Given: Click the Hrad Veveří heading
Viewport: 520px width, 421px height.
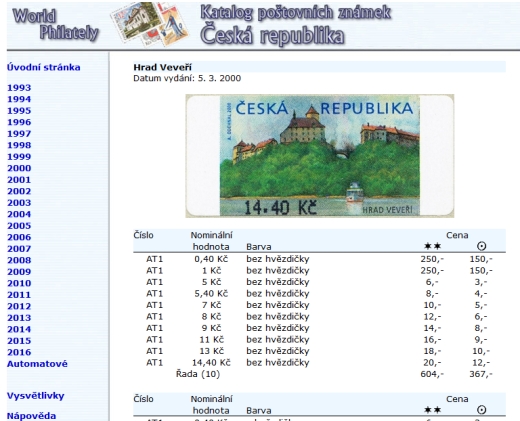Looking at the screenshot, I should [162, 67].
